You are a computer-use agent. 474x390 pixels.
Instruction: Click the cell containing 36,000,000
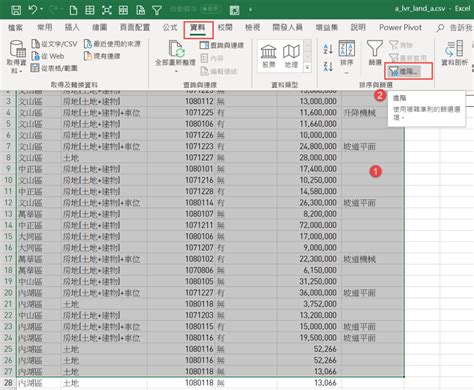pos(309,293)
